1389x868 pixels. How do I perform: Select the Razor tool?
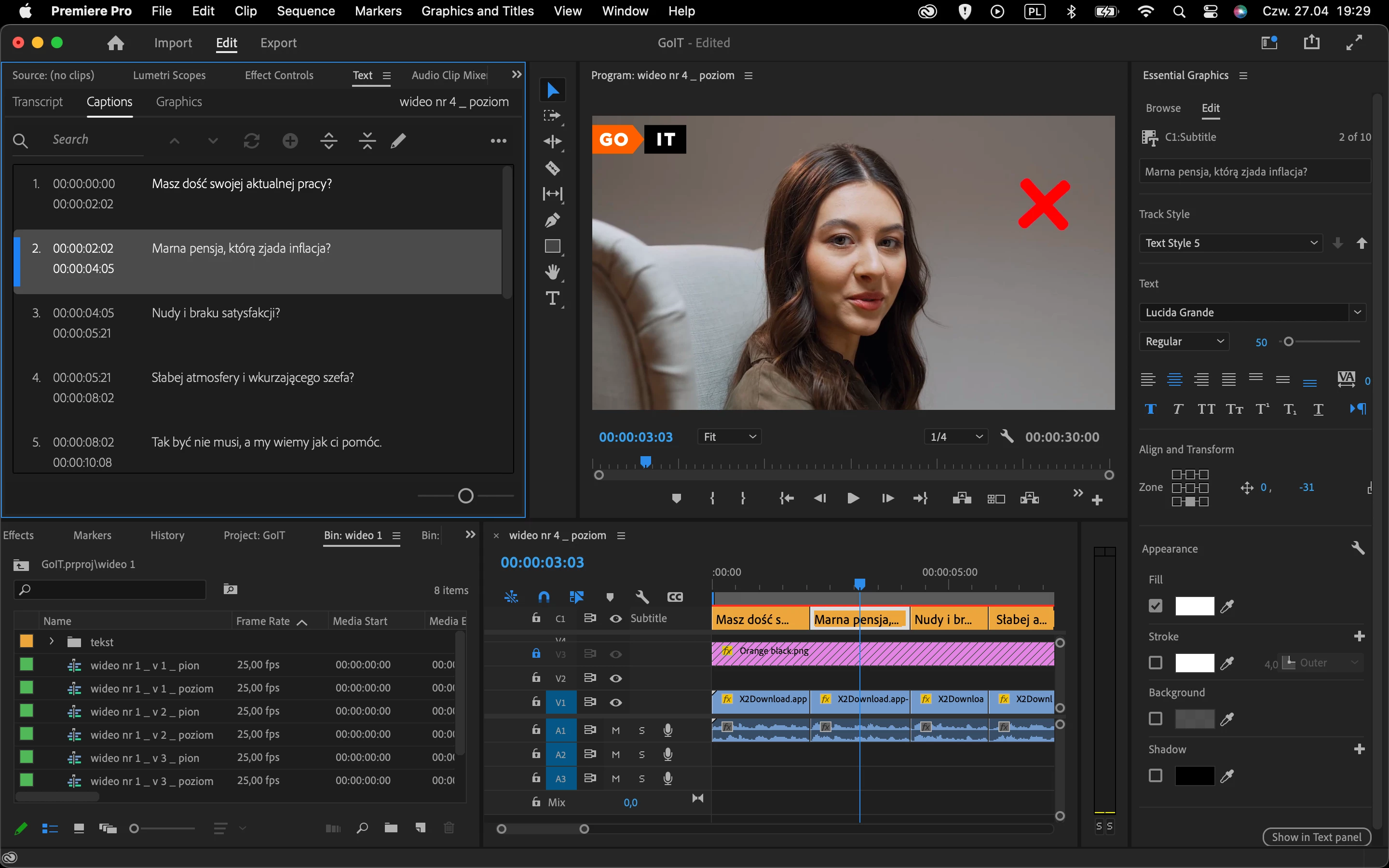pyautogui.click(x=552, y=168)
